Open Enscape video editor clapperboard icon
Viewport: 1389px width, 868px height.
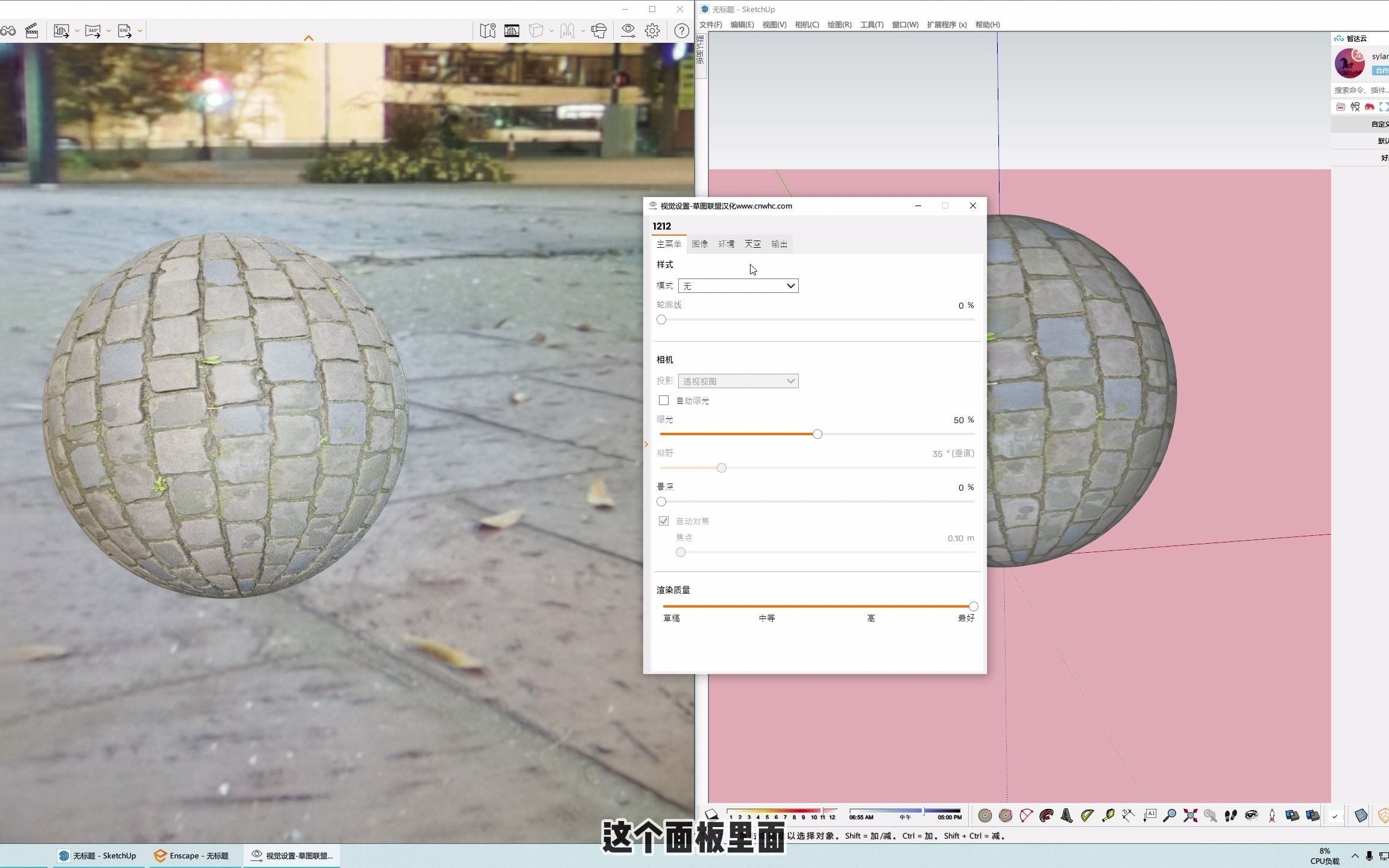tap(32, 31)
